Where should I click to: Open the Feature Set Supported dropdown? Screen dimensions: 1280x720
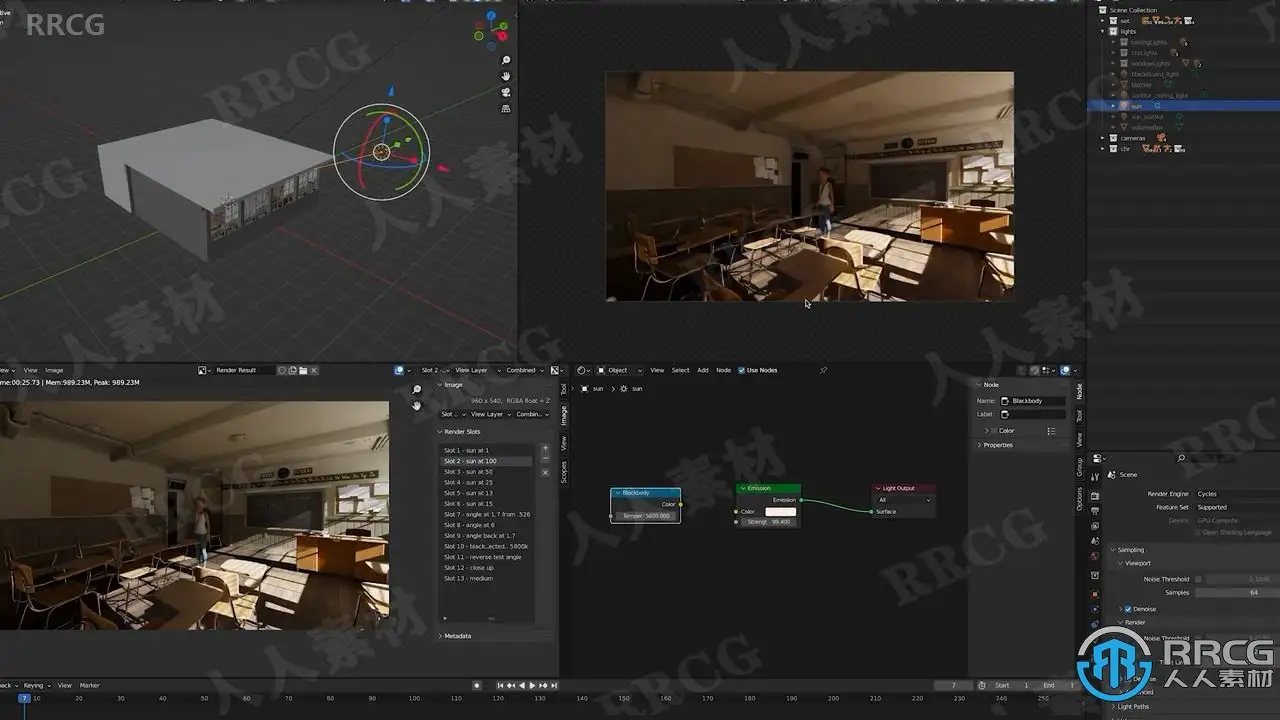tap(1237, 507)
